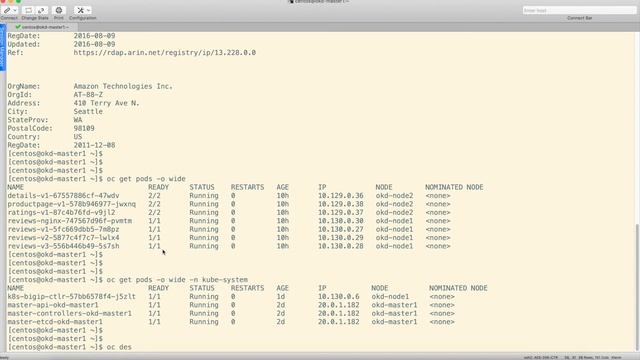Click the text 'Amazon Technologies Inc.'

(123, 86)
